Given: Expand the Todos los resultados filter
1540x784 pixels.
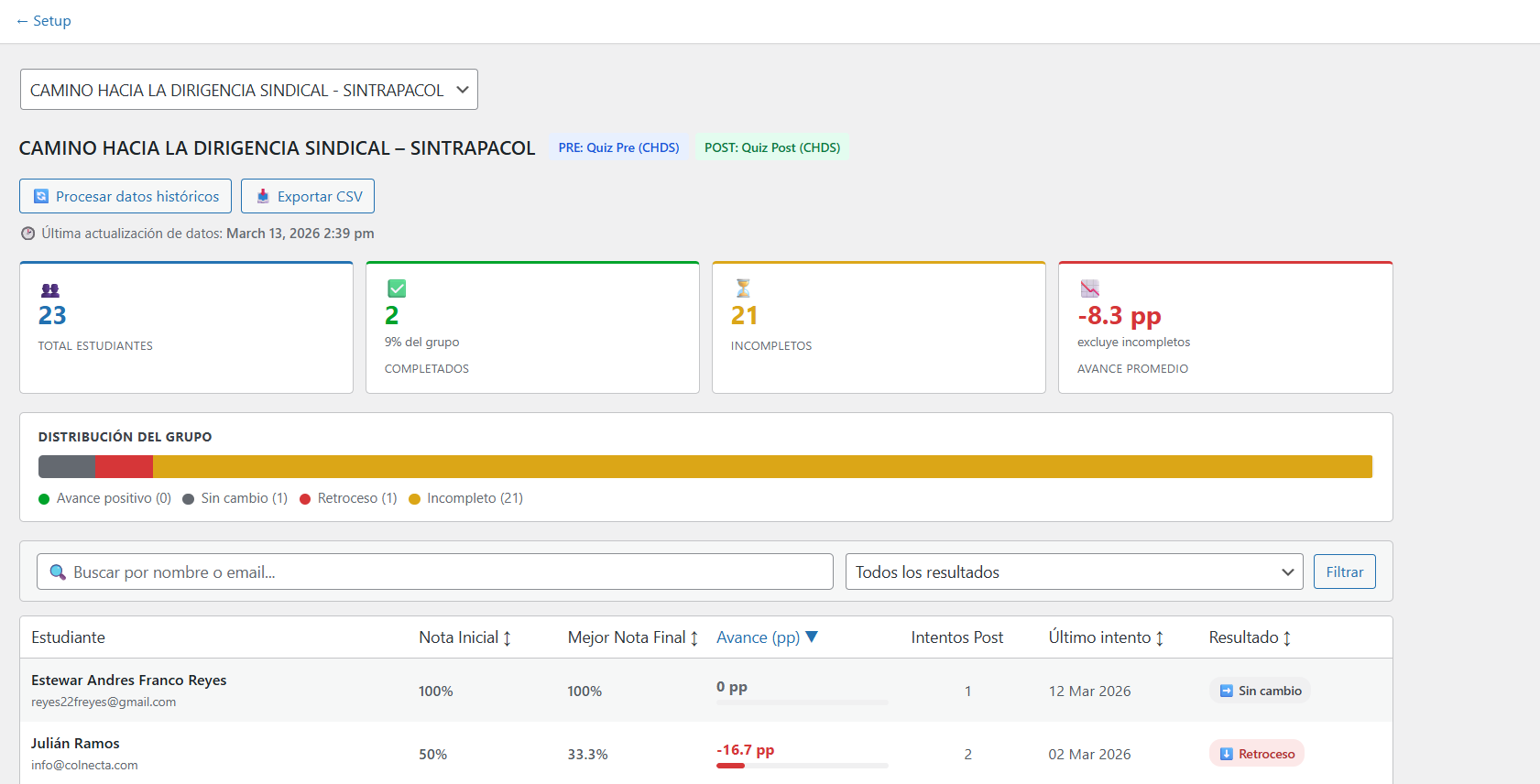Looking at the screenshot, I should tap(1074, 572).
